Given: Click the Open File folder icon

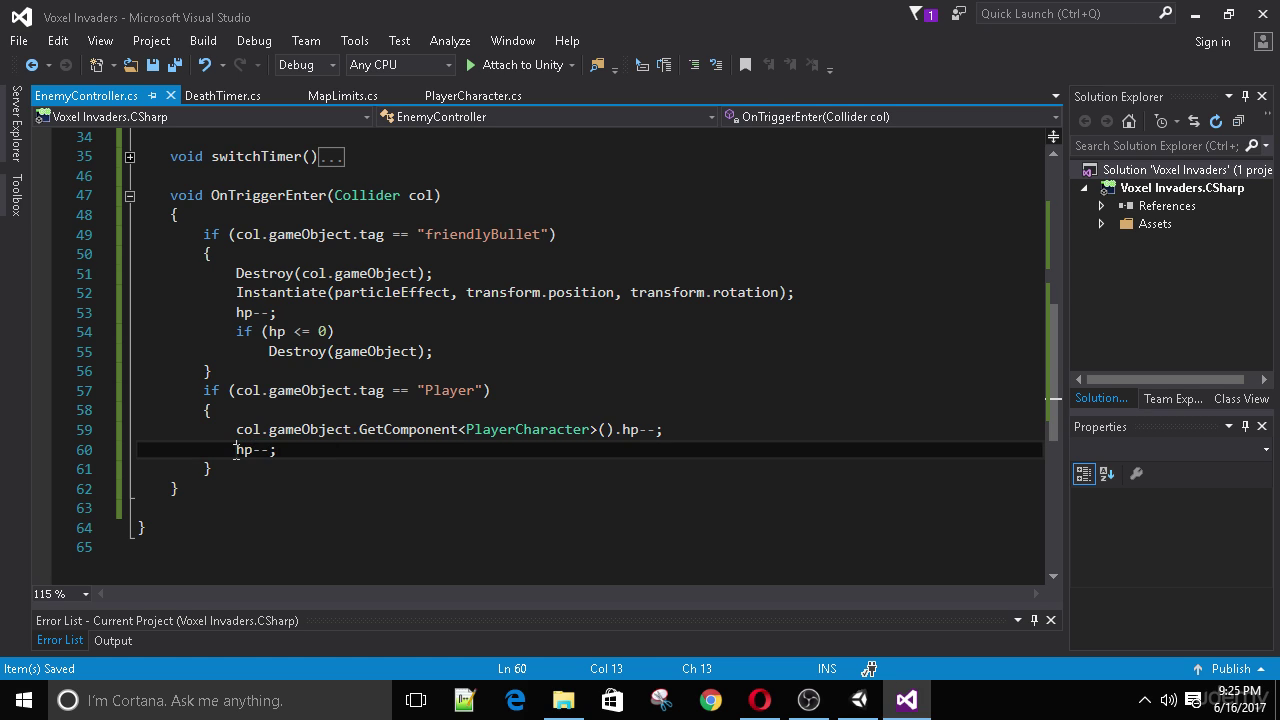Looking at the screenshot, I should (x=130, y=65).
